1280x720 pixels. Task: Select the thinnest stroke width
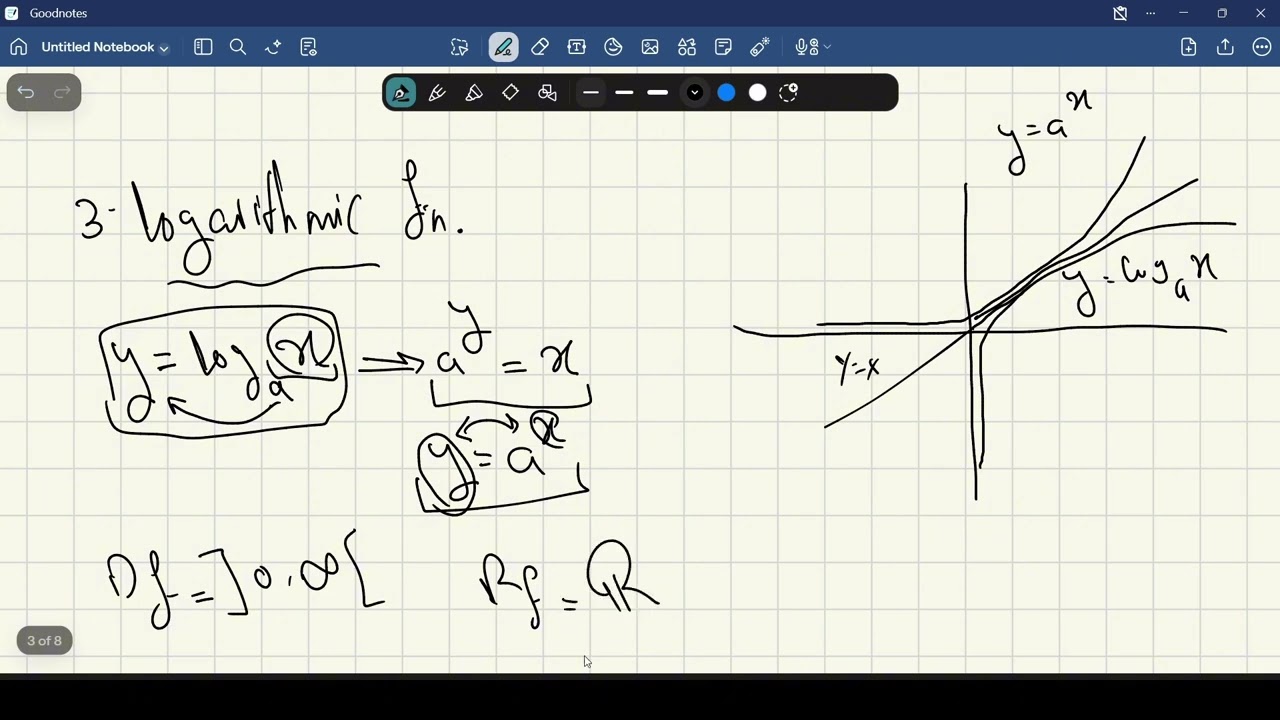[x=591, y=93]
